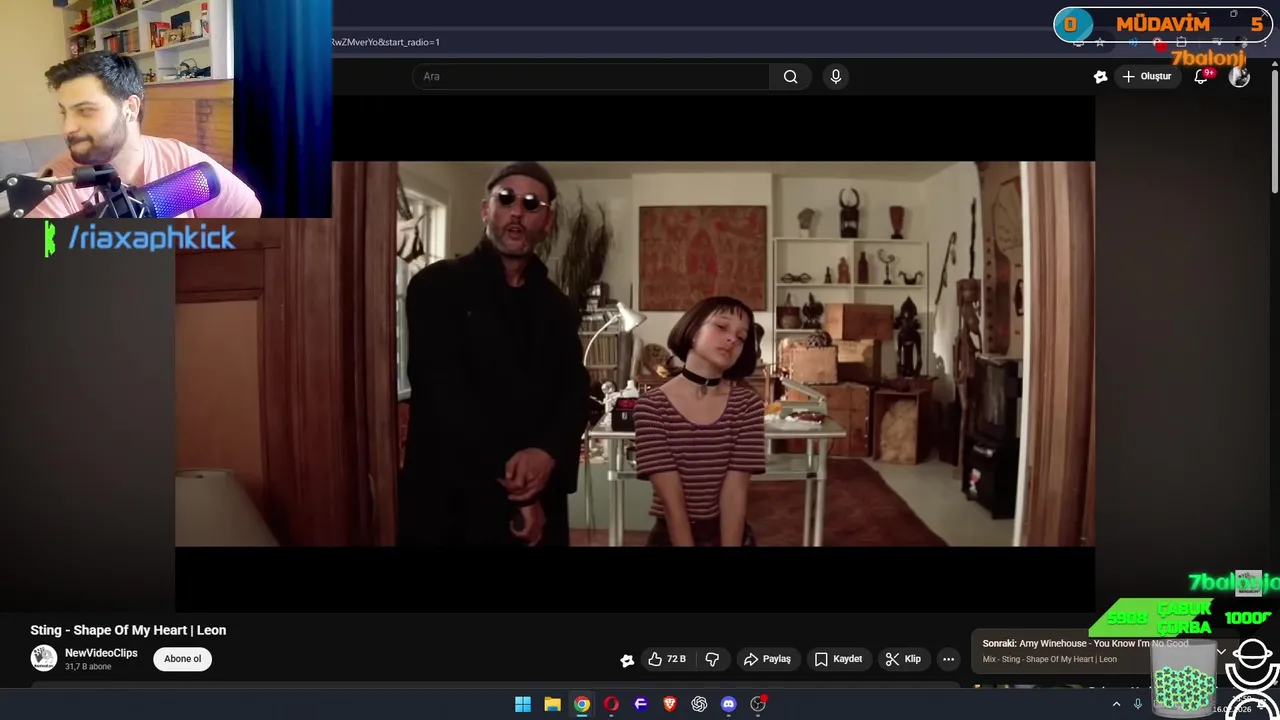Open File Explorer from the taskbar
Viewport: 1280px width, 720px height.
(x=552, y=704)
